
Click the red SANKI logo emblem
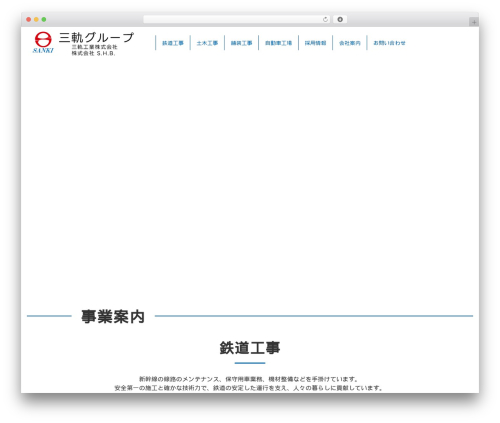coord(43,42)
